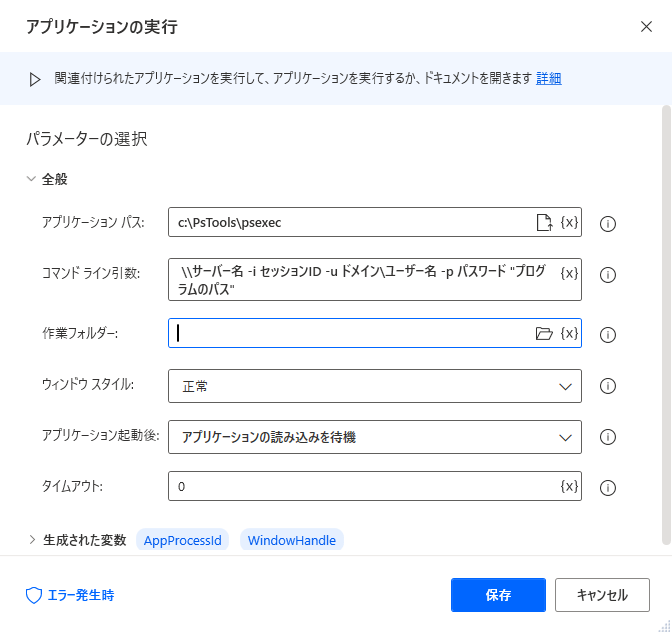Show info for タイムアウト
The image size is (672, 634).
tap(608, 488)
